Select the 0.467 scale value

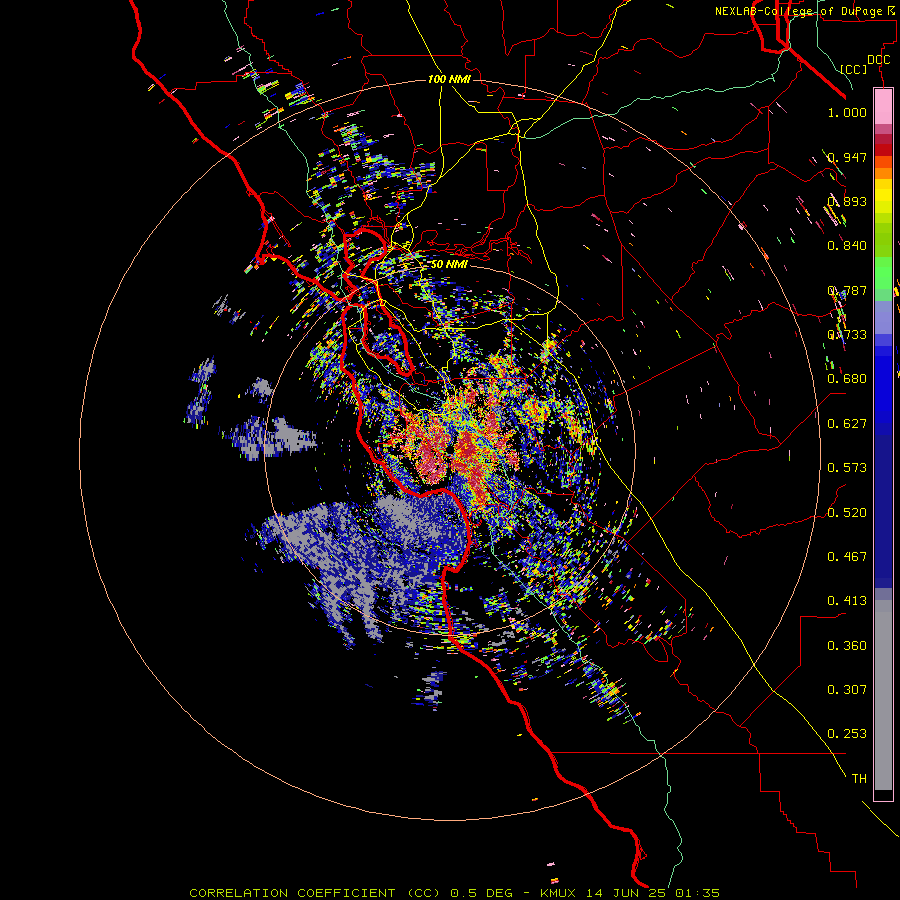pos(847,557)
